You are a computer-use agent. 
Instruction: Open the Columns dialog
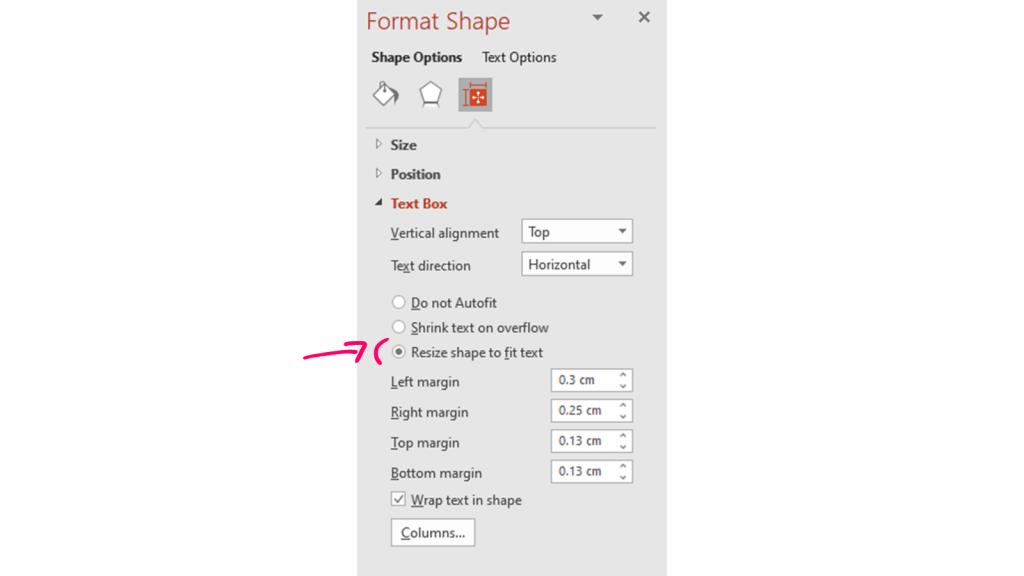click(432, 532)
